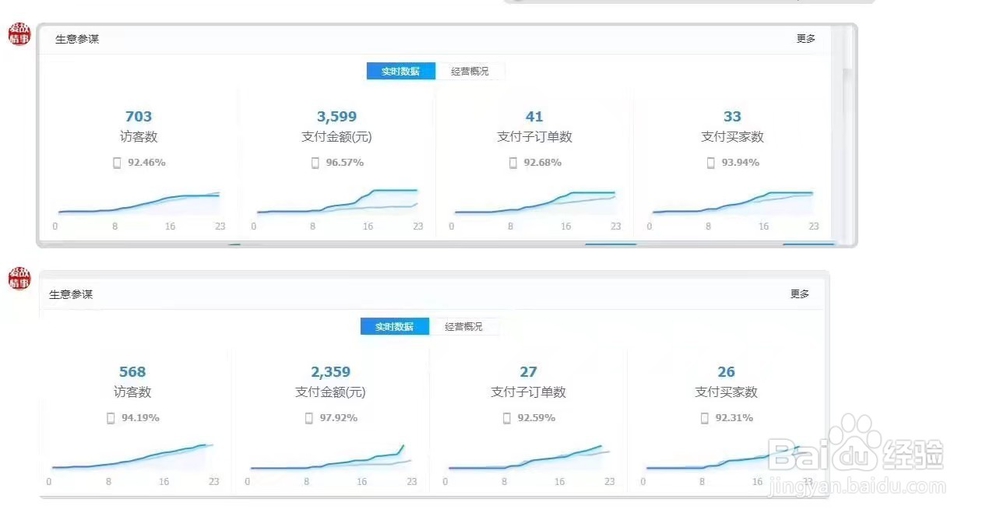Click mobile icon beside 93.94%

(x=710, y=163)
